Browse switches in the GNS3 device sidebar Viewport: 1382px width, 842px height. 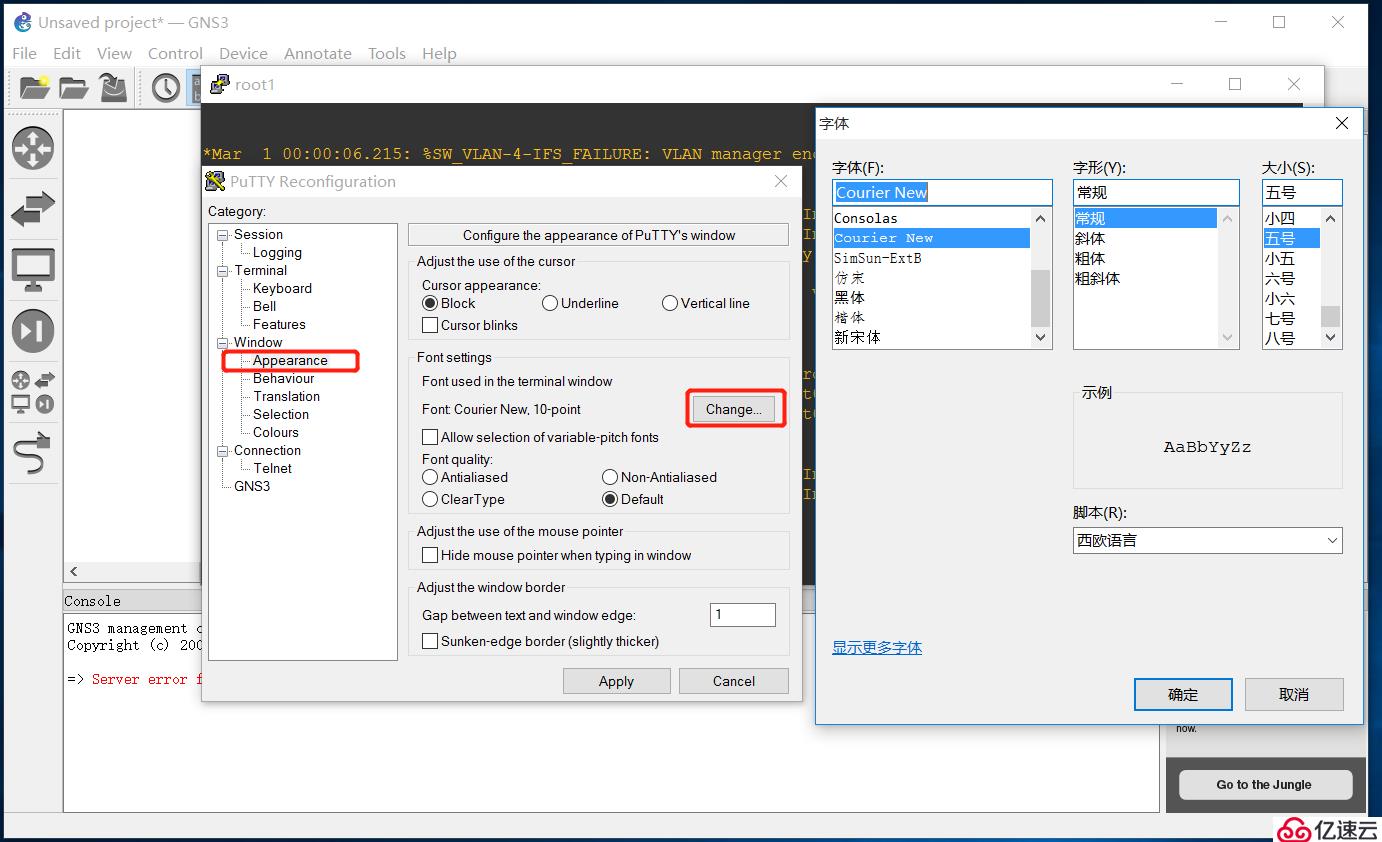tap(33, 209)
